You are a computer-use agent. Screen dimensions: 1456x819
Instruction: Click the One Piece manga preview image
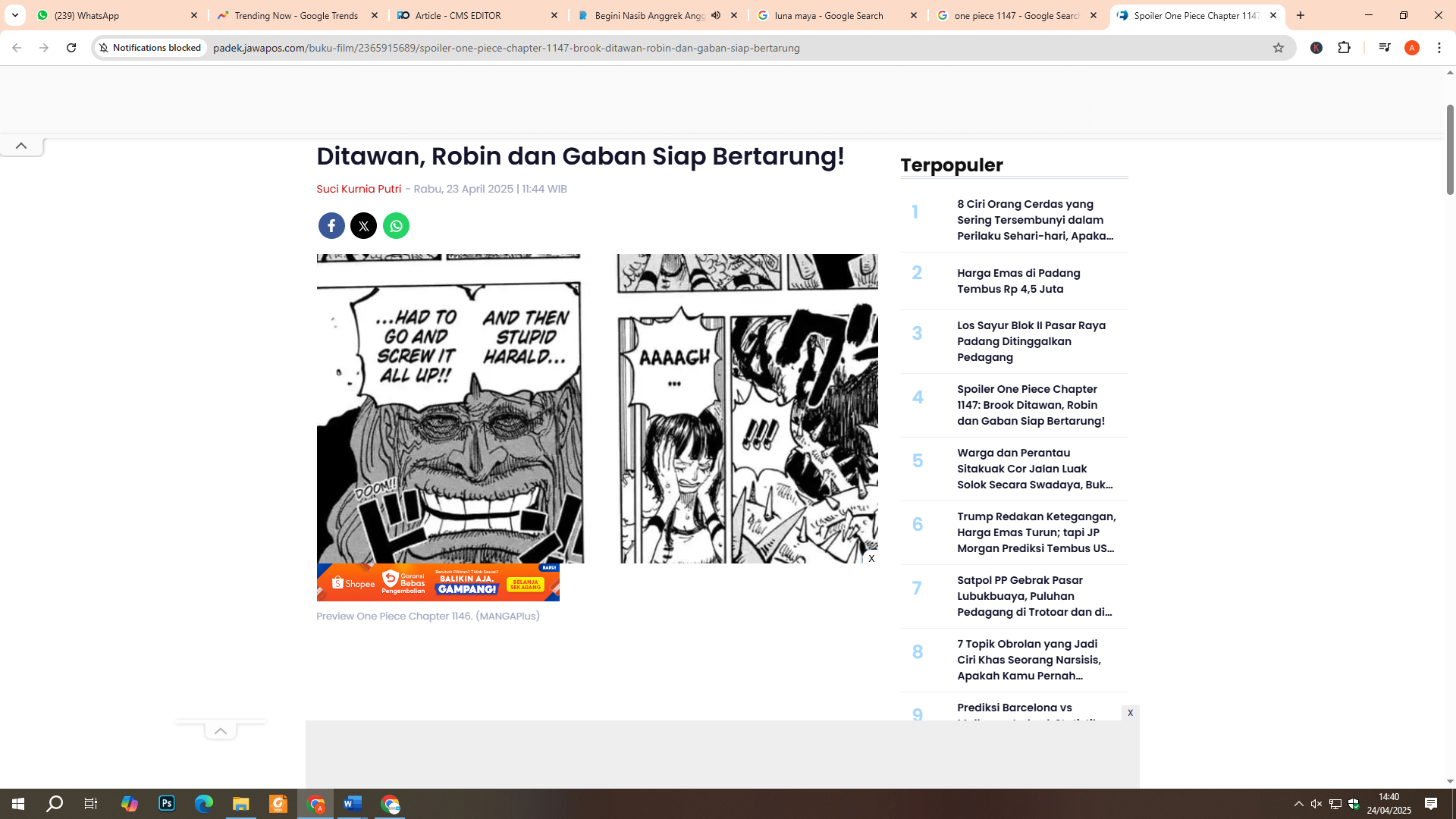pyautogui.click(x=597, y=409)
